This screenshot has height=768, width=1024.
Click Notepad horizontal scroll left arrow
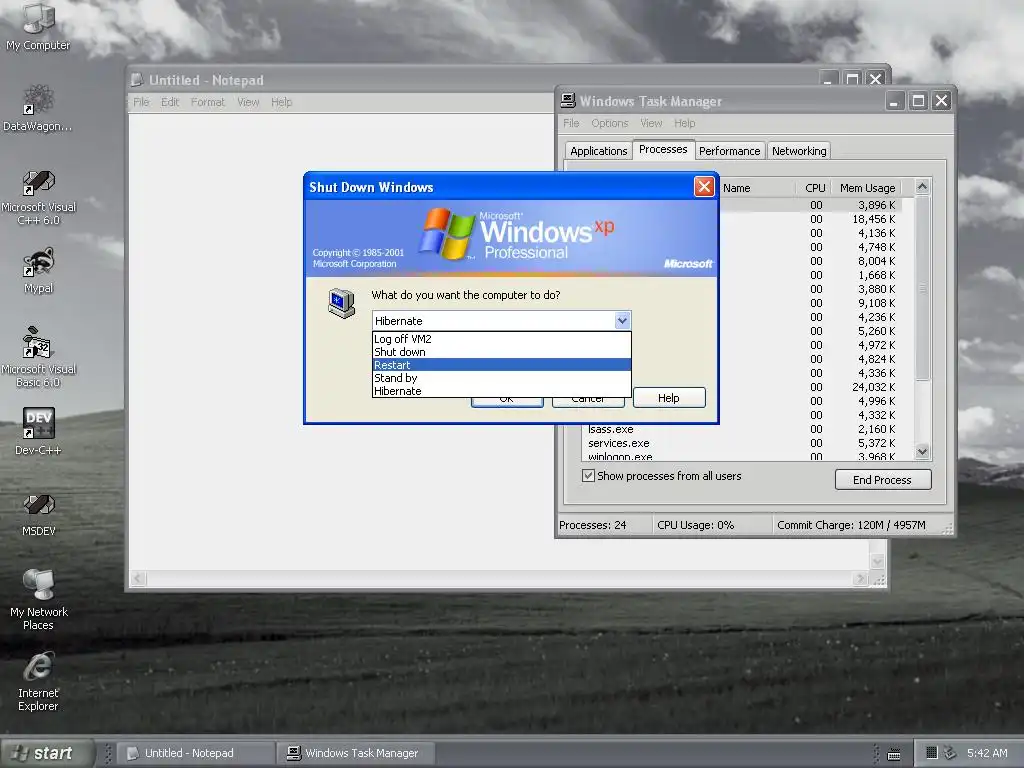point(138,579)
